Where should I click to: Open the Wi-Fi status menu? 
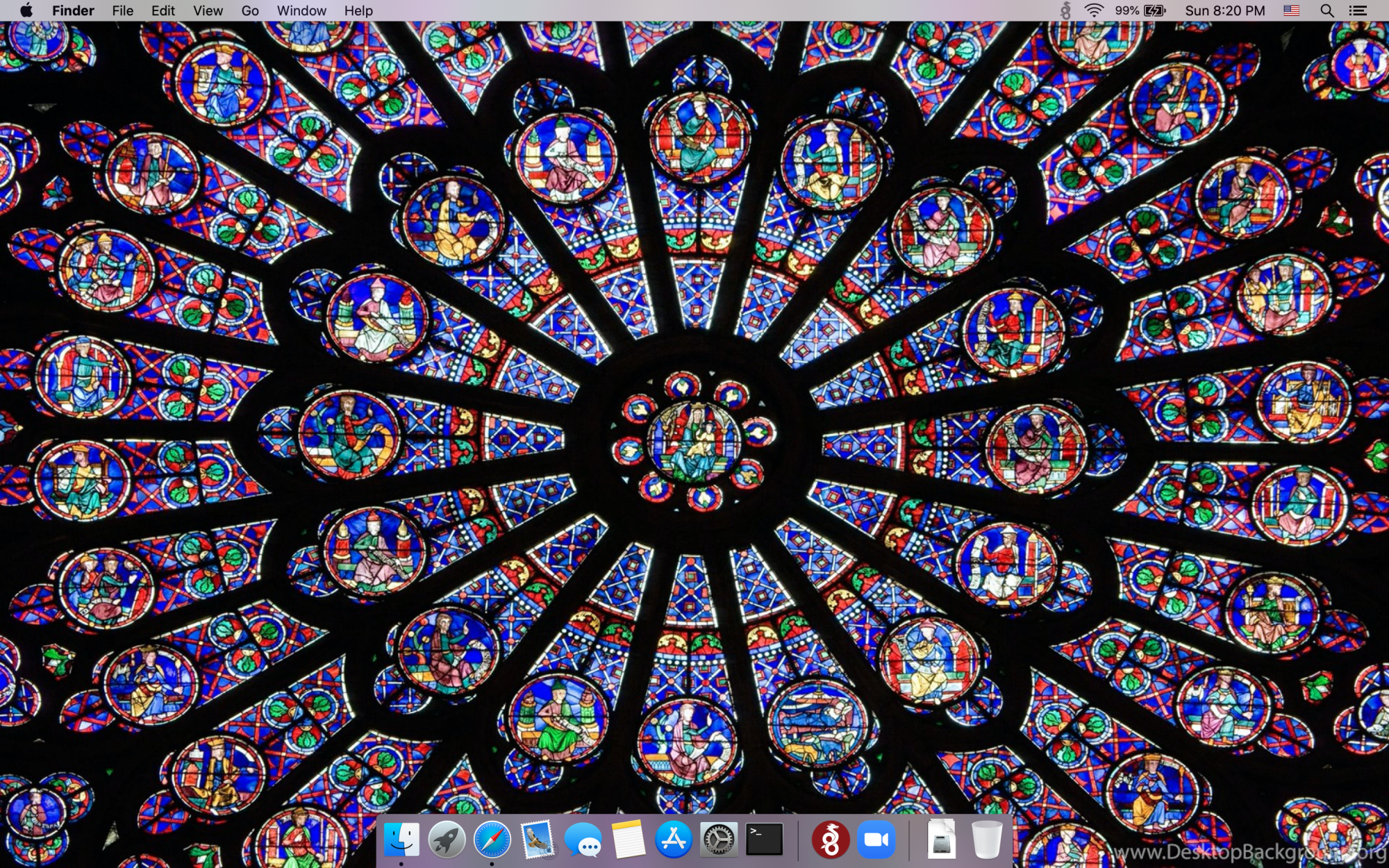(1094, 10)
